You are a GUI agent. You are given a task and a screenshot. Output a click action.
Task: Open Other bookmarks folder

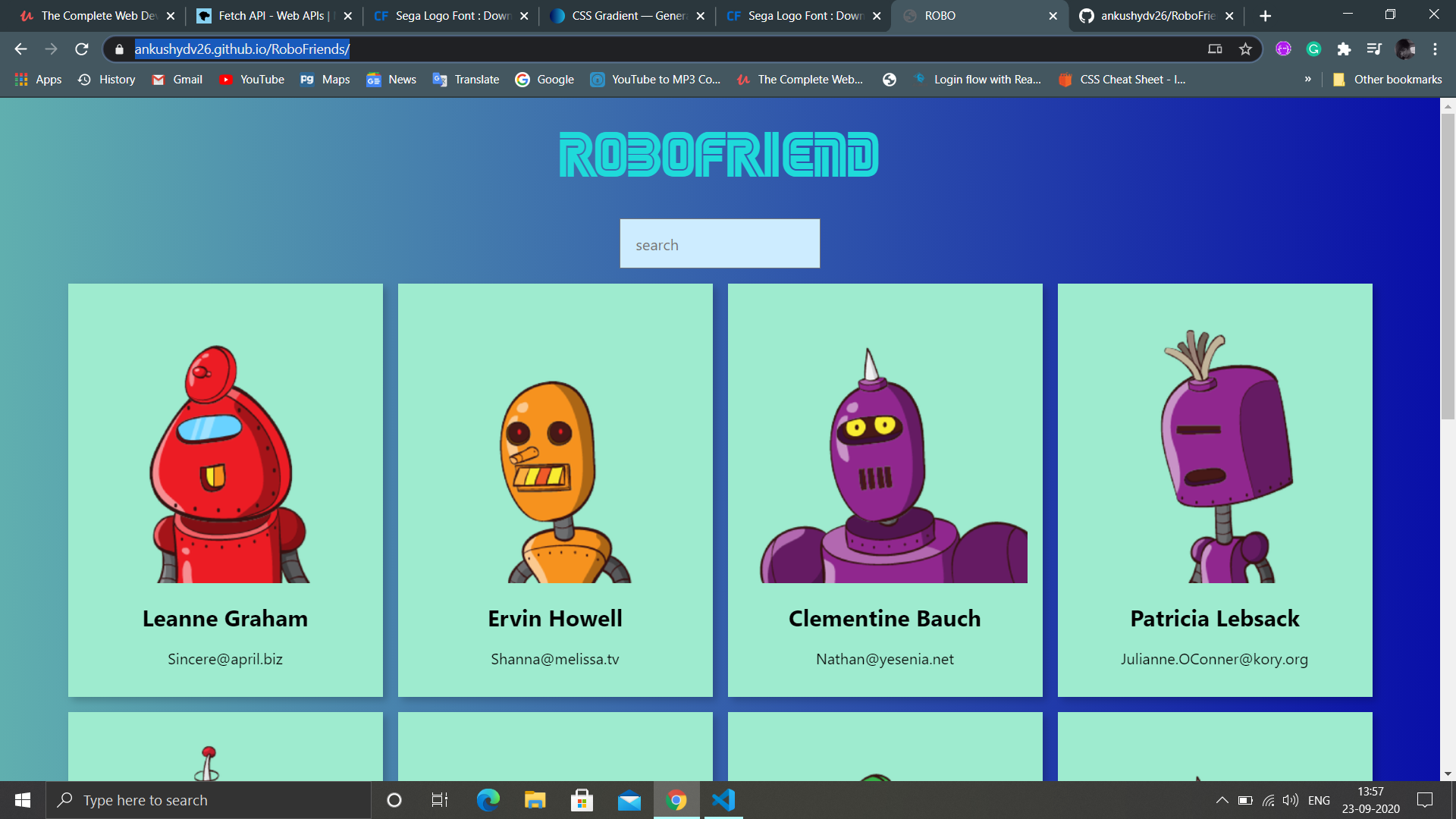1388,80
